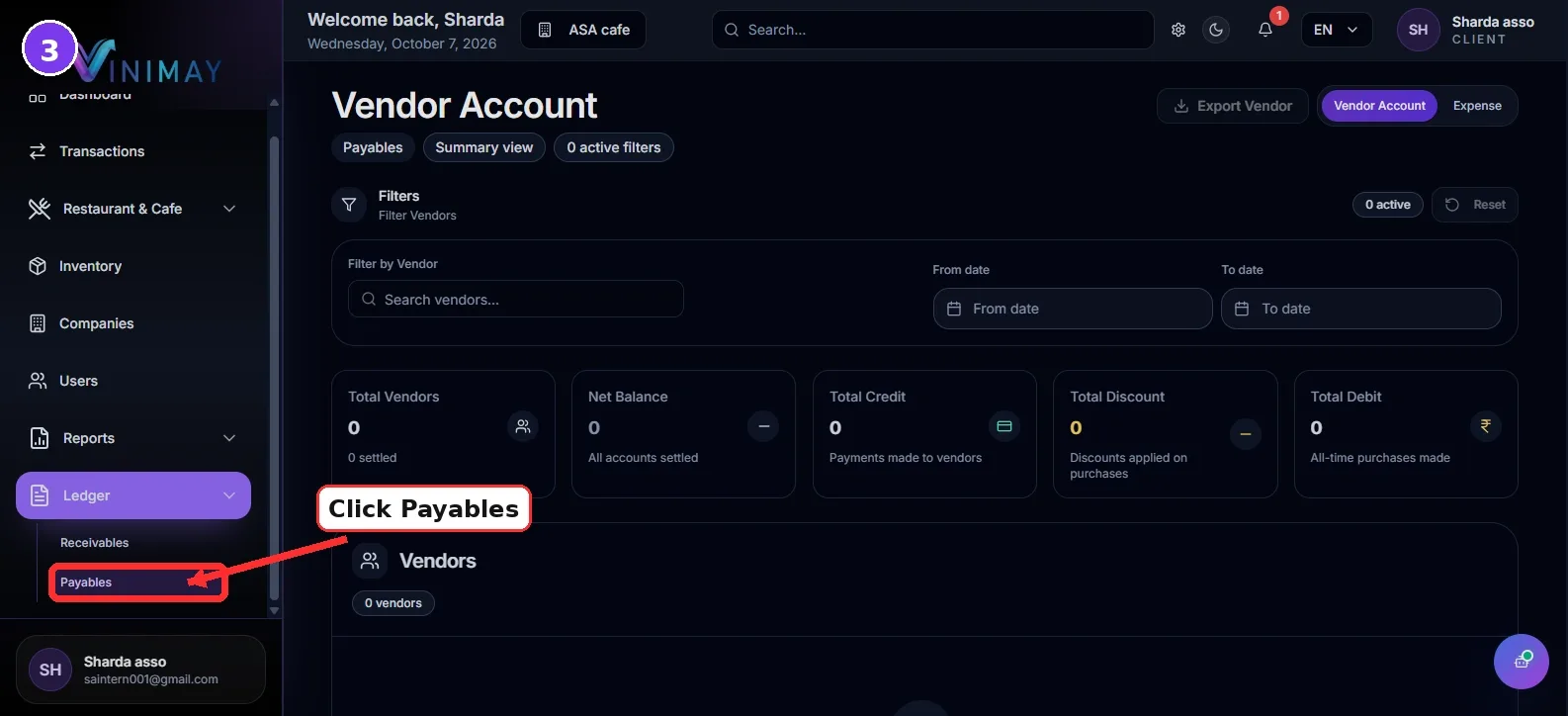Expand the Reports menu chevron
This screenshot has height=716, width=1568.
point(229,438)
